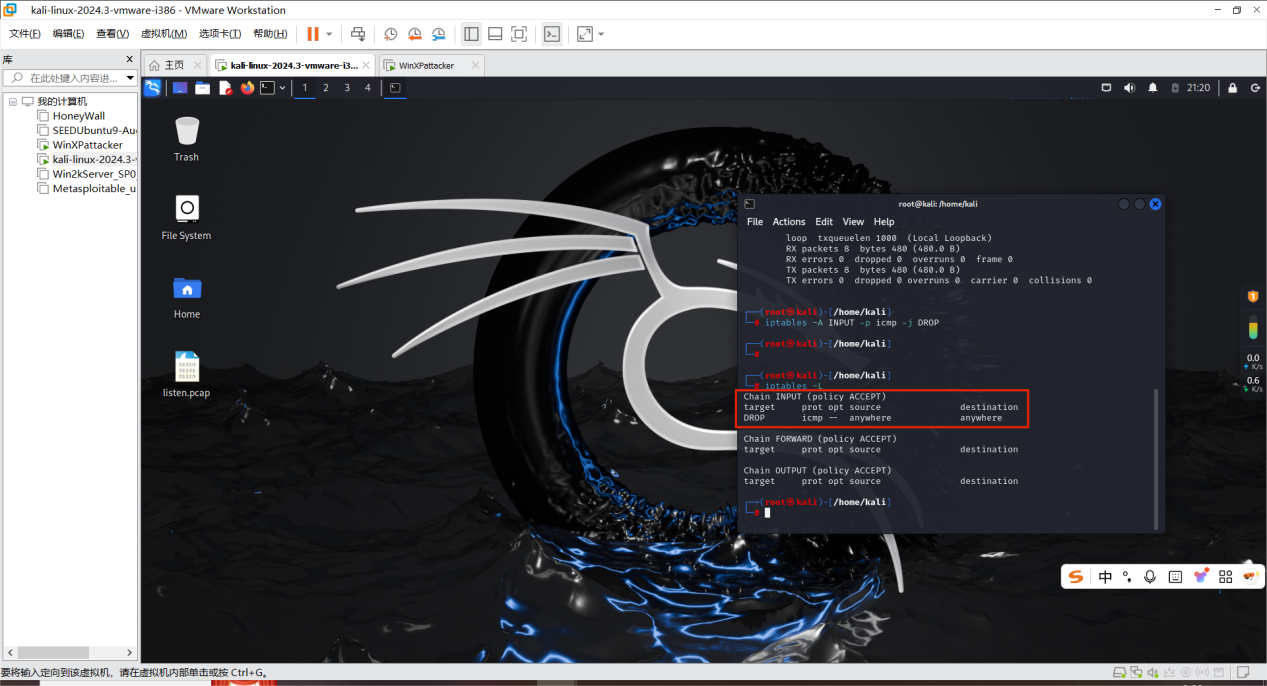The height and width of the screenshot is (686, 1267).
Task: Switch to Kali workspace 3
Action: click(347, 88)
